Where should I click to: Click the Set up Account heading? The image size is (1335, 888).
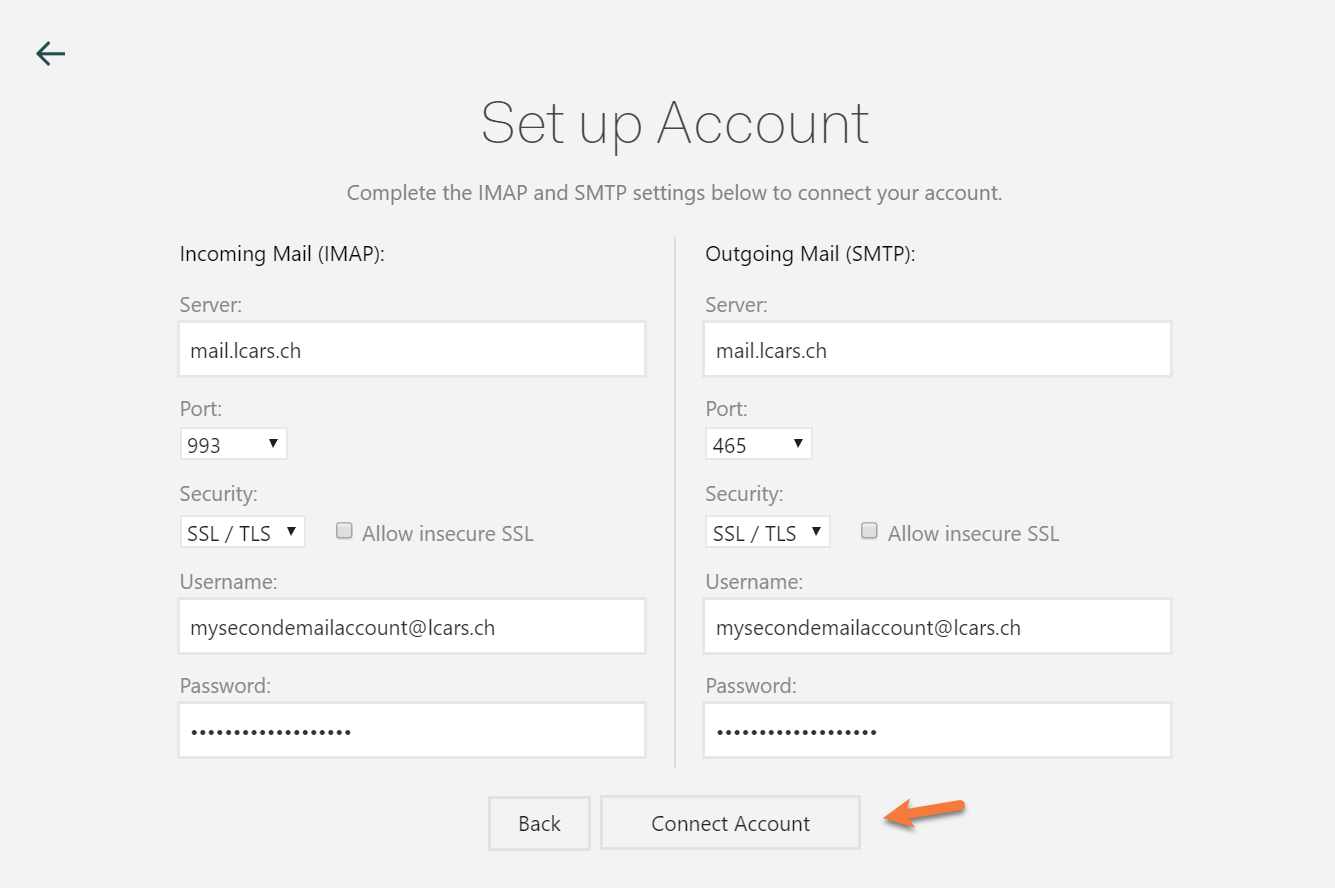tap(674, 123)
